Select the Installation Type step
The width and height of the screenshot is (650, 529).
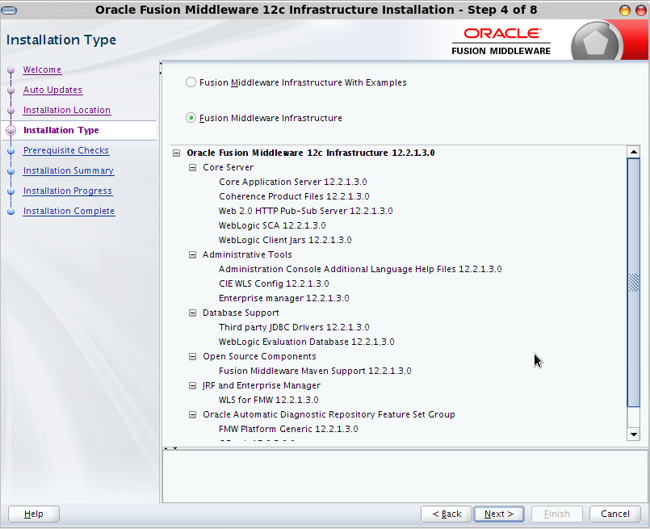(x=61, y=130)
